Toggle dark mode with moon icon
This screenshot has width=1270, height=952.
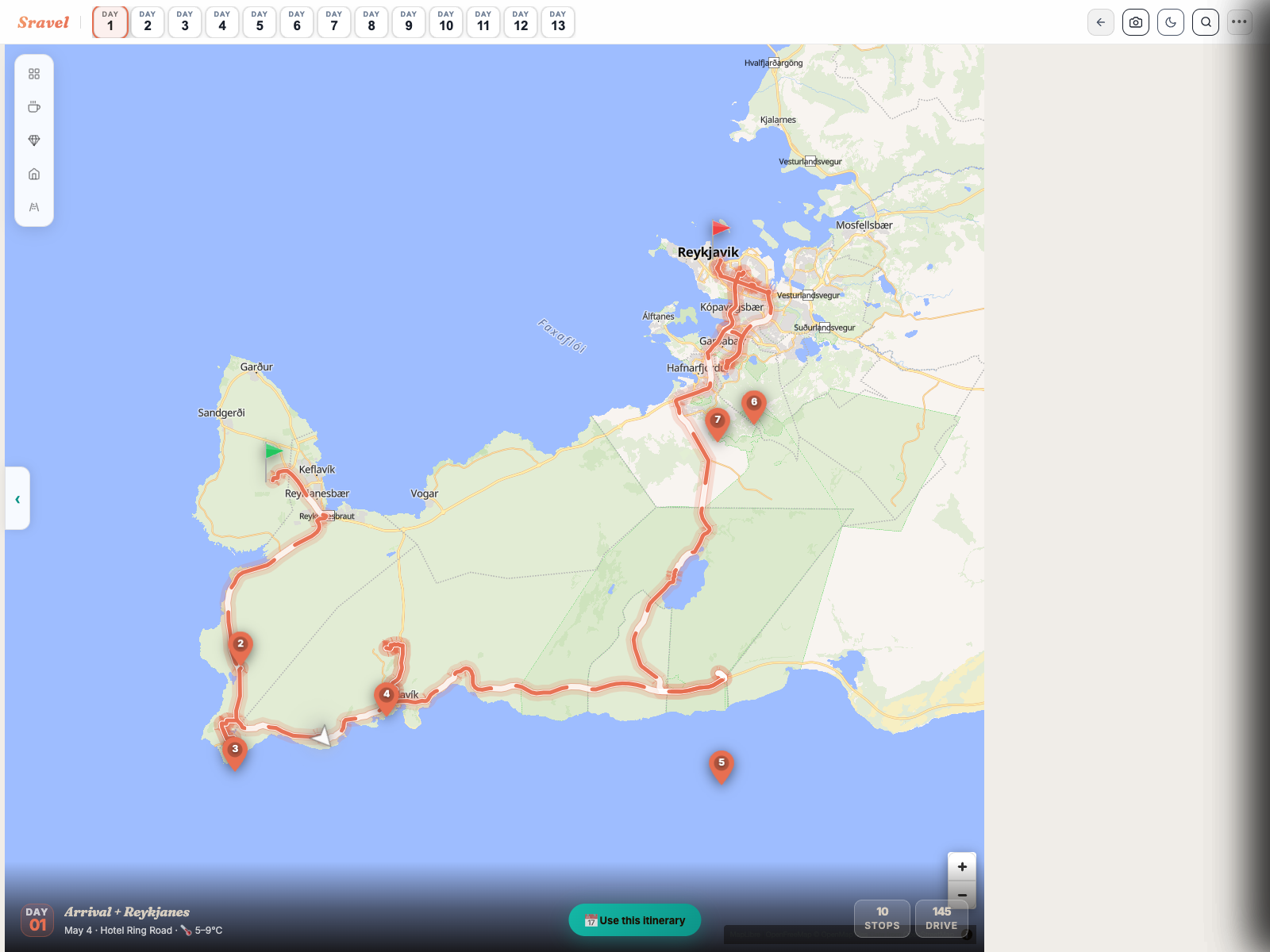(x=1171, y=22)
